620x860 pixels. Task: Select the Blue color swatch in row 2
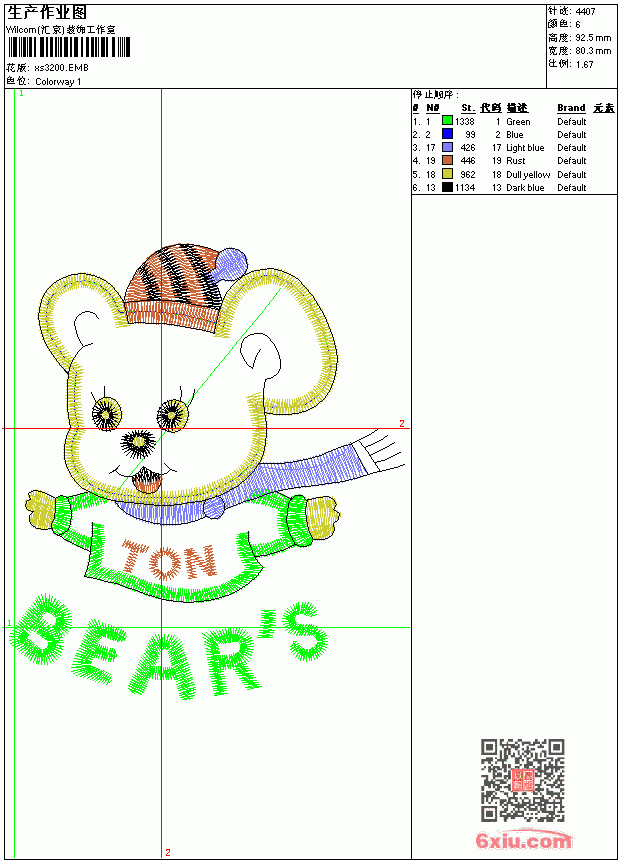click(447, 134)
